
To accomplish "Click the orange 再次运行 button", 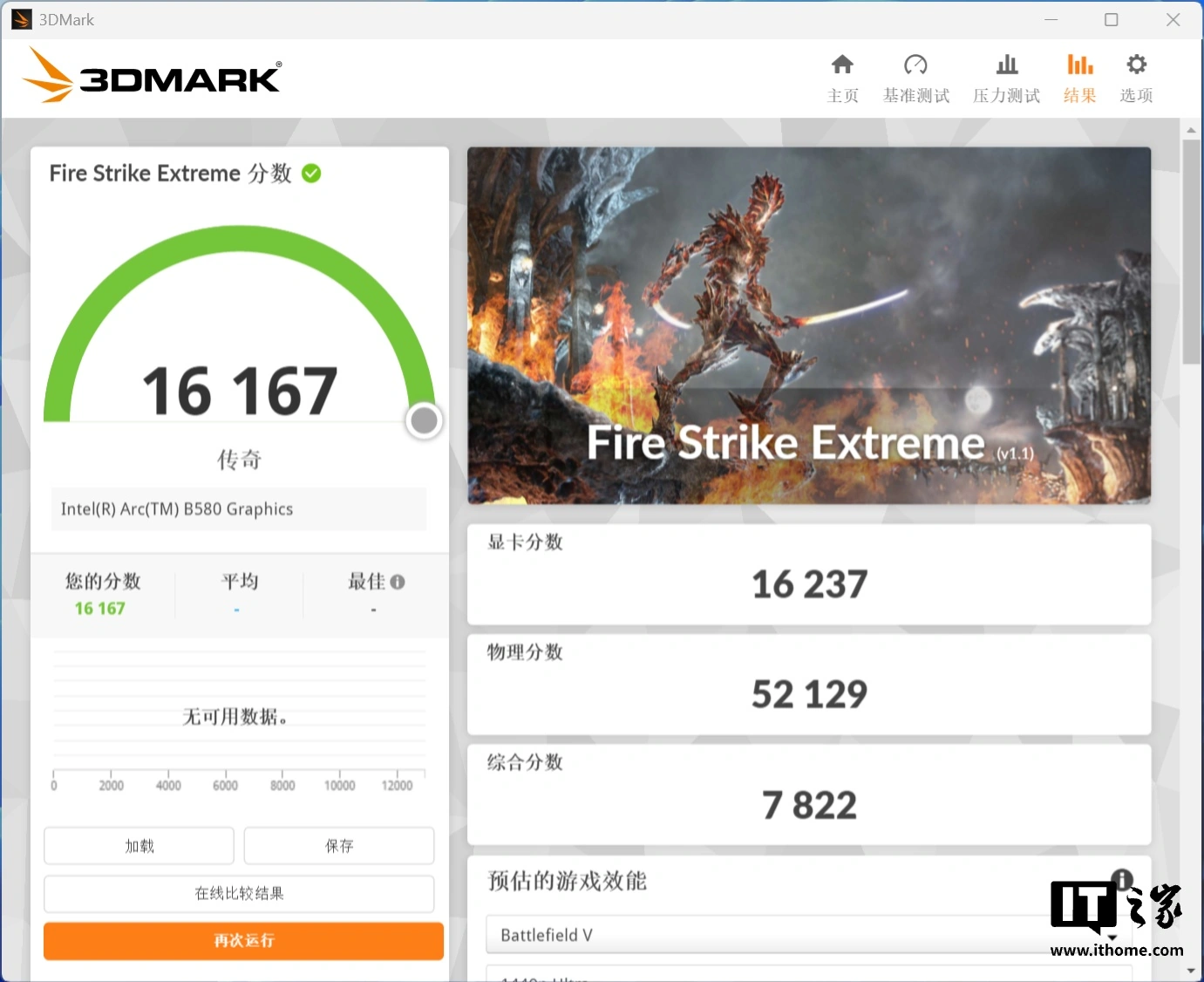I will point(243,940).
